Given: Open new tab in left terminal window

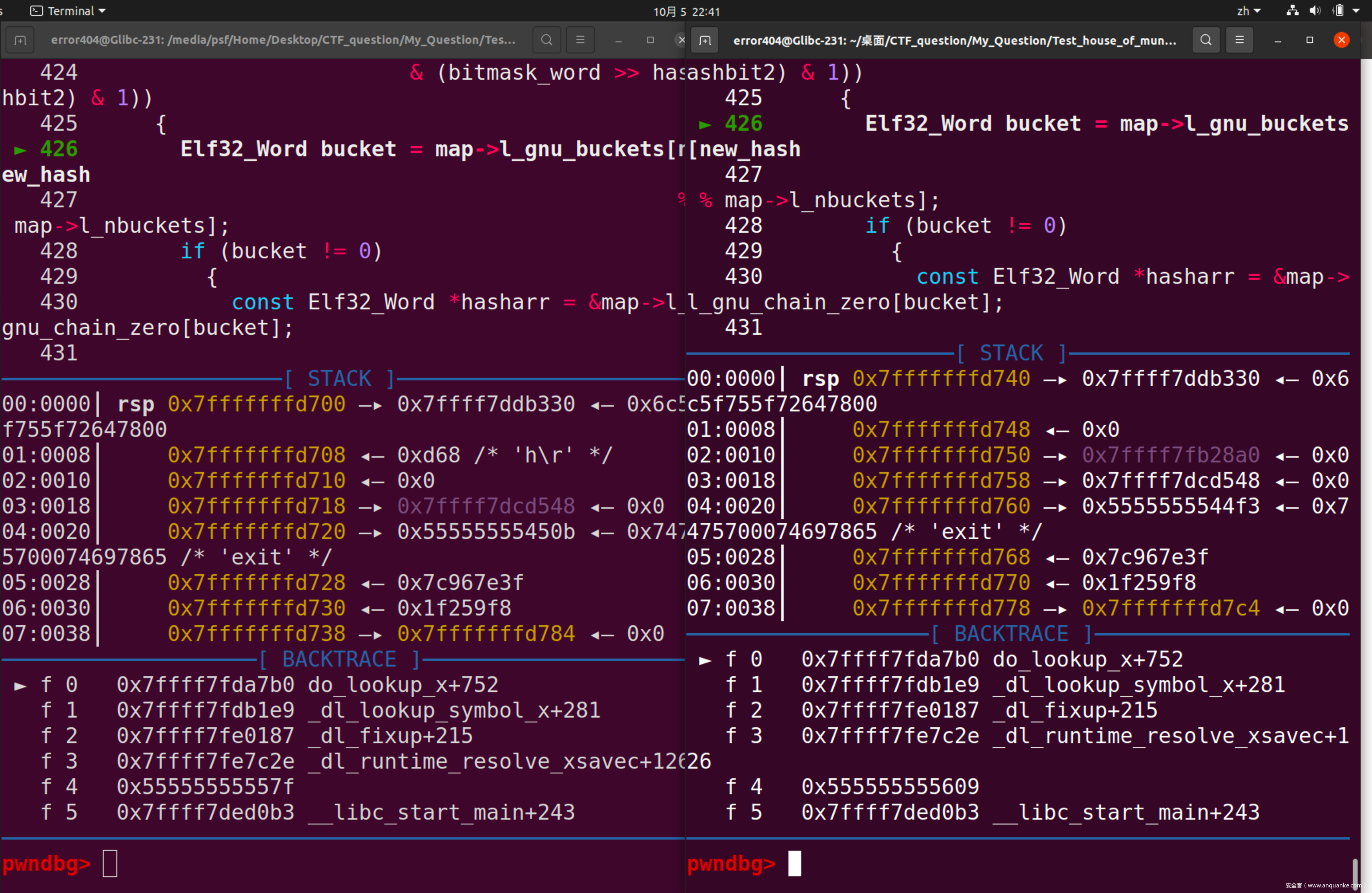Looking at the screenshot, I should point(20,40).
